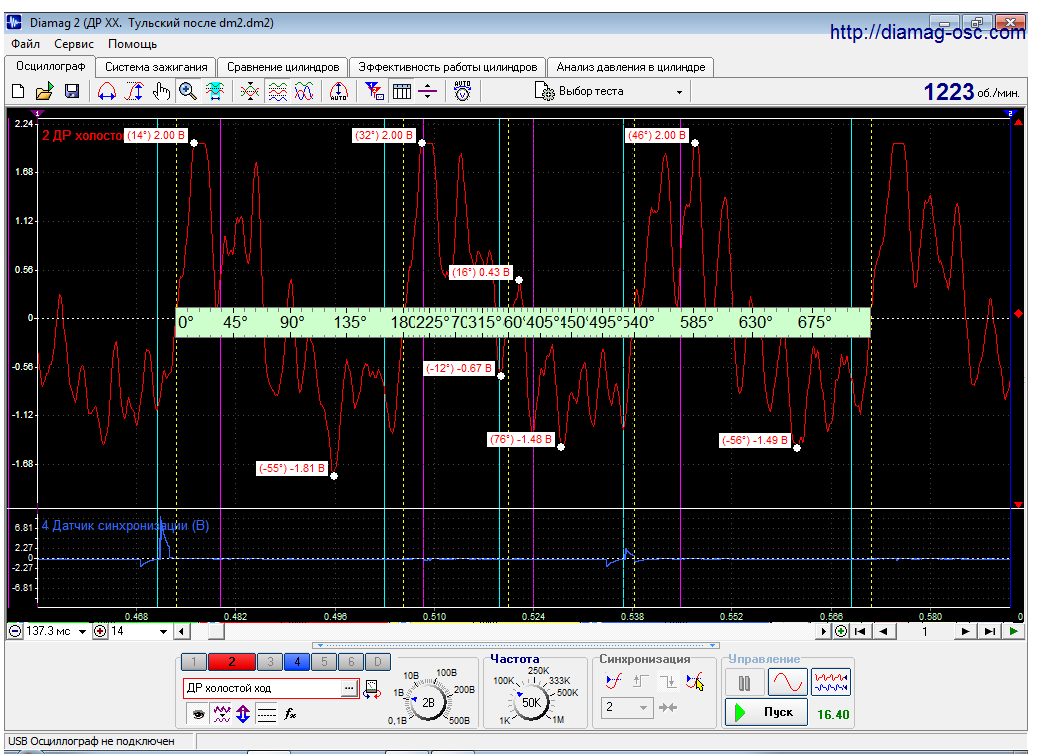Click the zoom-in plus button by 14

click(100, 631)
